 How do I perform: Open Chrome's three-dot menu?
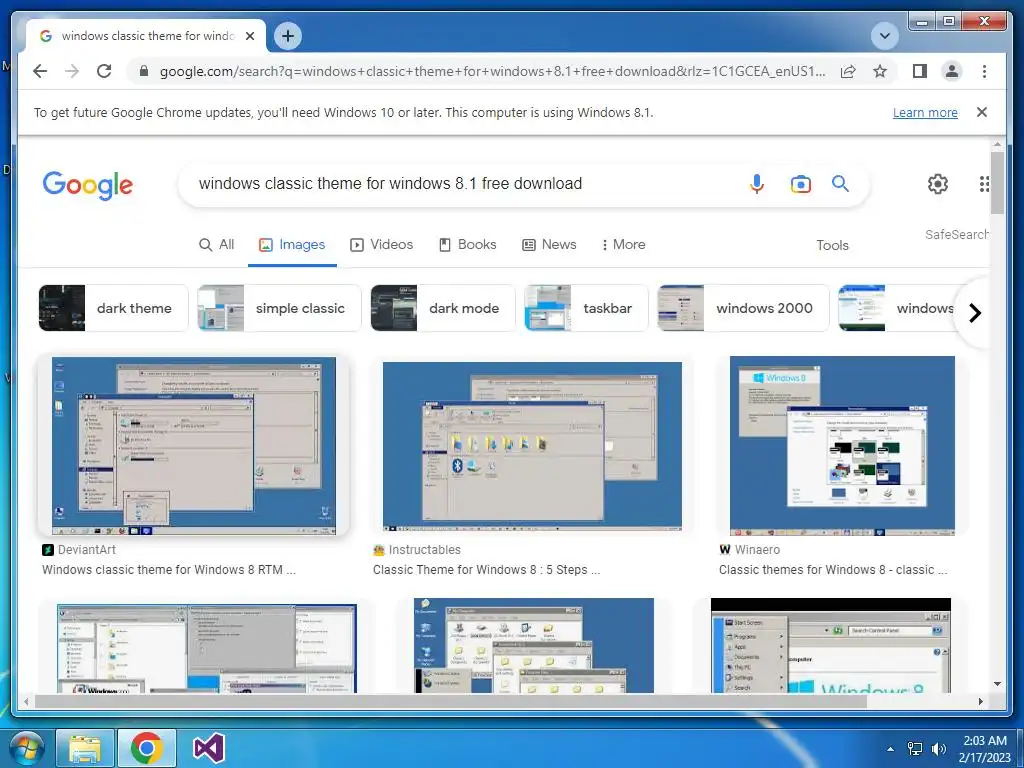[984, 71]
